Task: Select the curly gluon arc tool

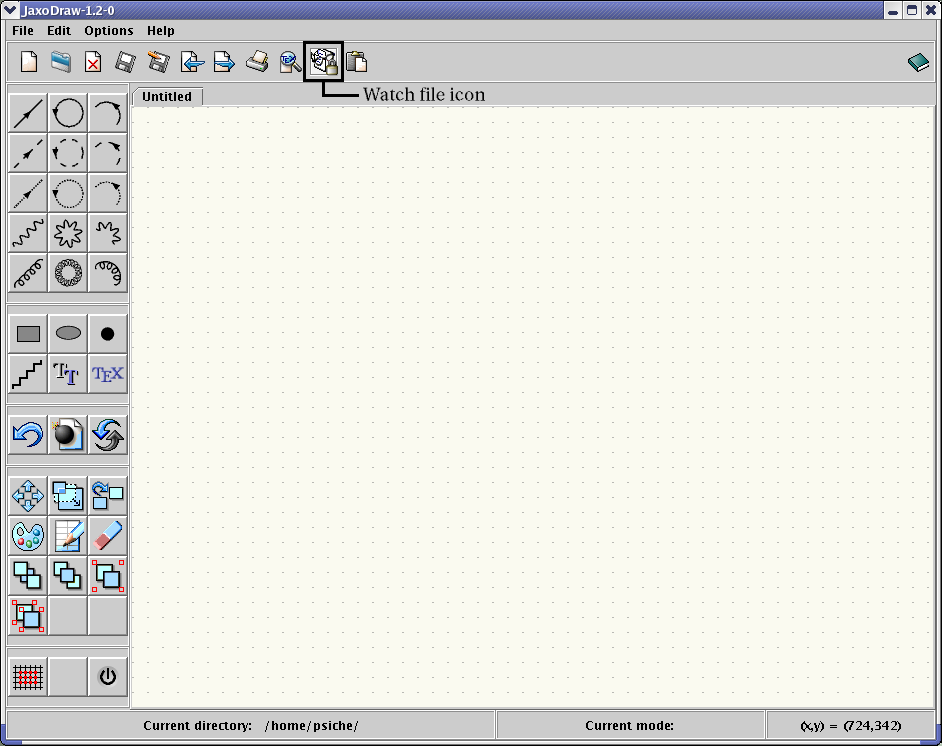Action: tap(108, 273)
